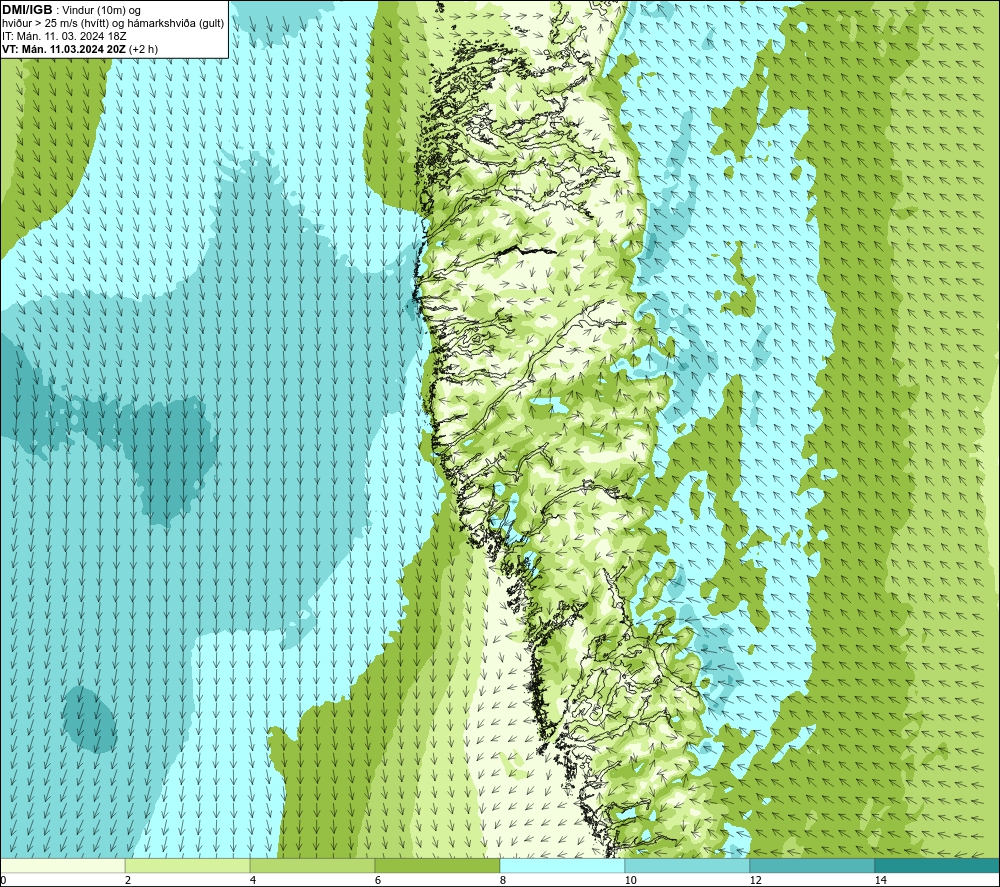Click the thick black line on the land area
This screenshot has width=1000, height=887.
[526, 251]
